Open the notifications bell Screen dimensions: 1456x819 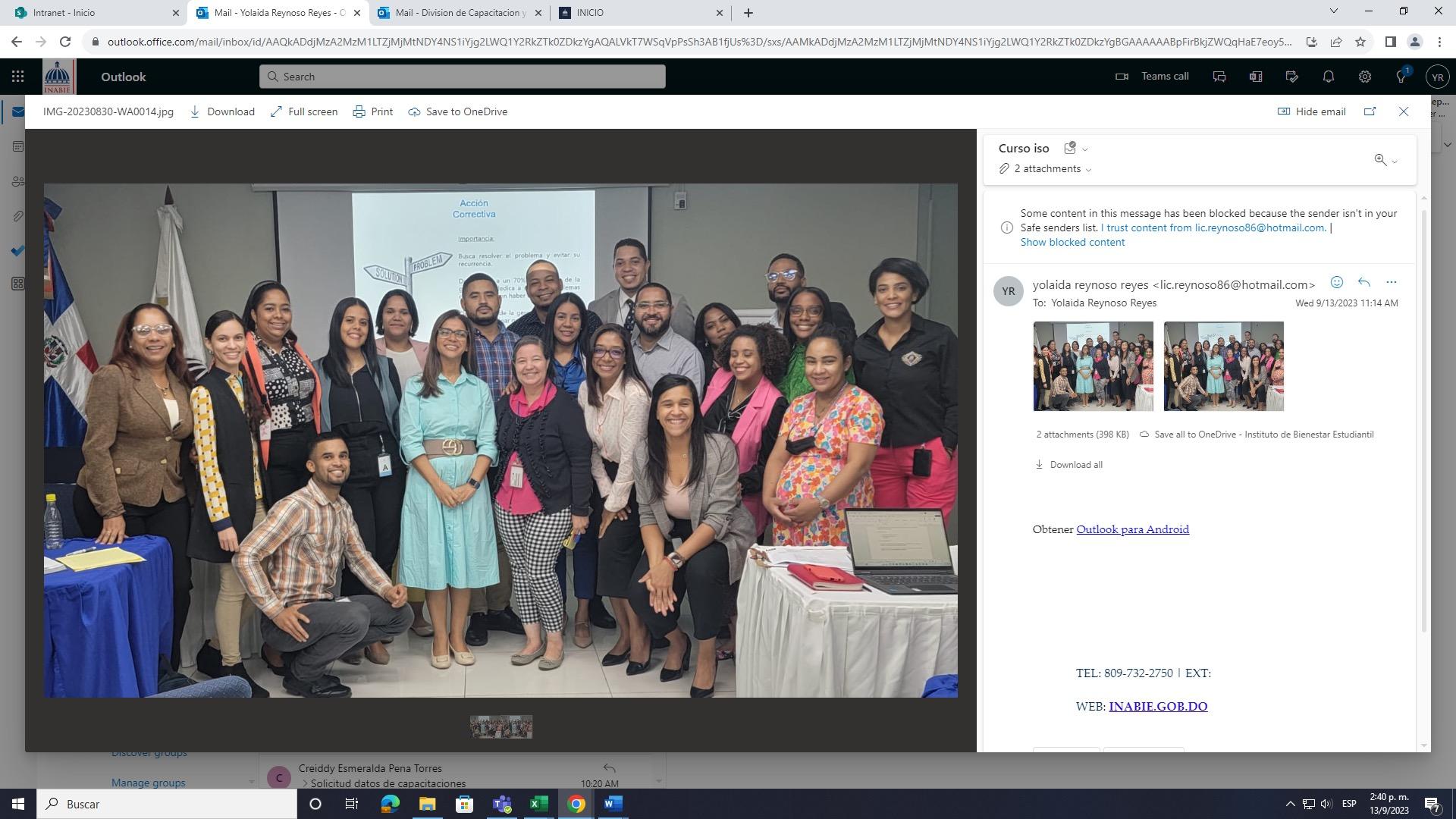tap(1328, 77)
